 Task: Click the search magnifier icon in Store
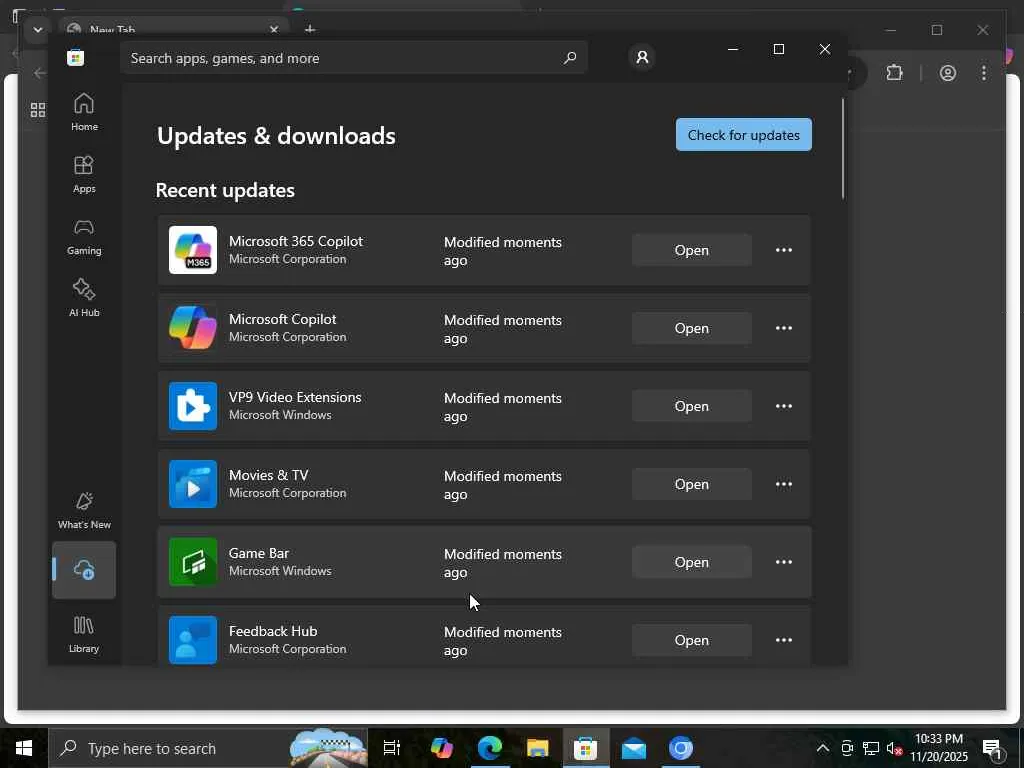(569, 57)
